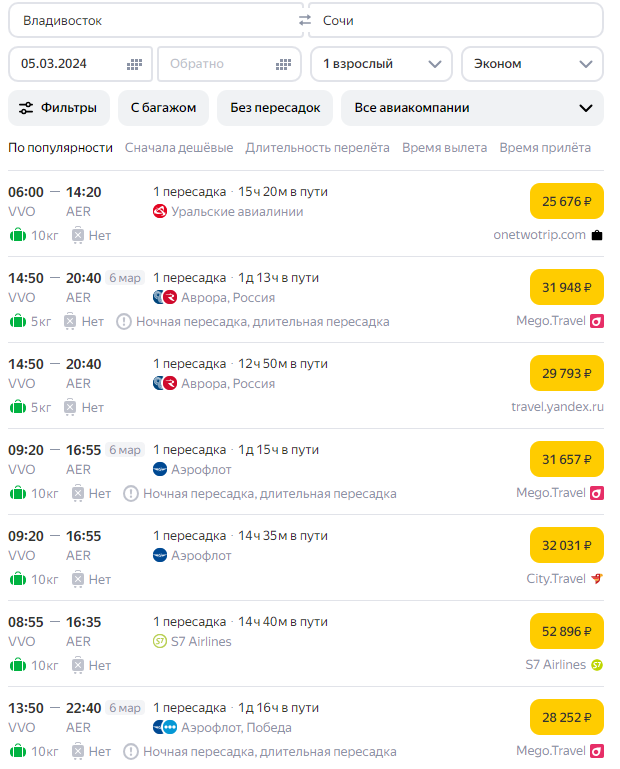Sort by 'Сначала дешёвые'

click(x=179, y=148)
